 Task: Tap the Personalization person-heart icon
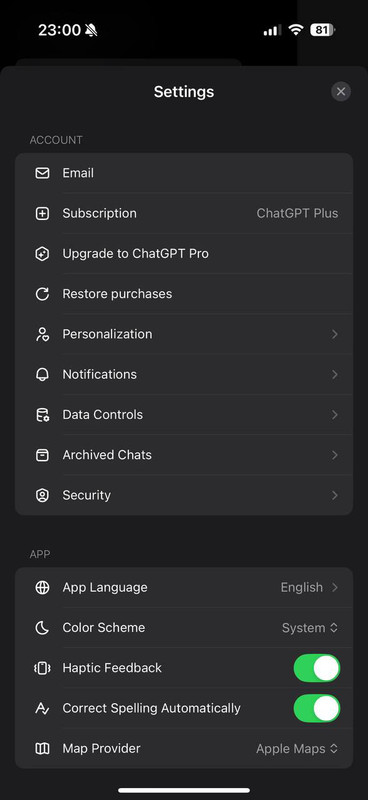tap(42, 335)
